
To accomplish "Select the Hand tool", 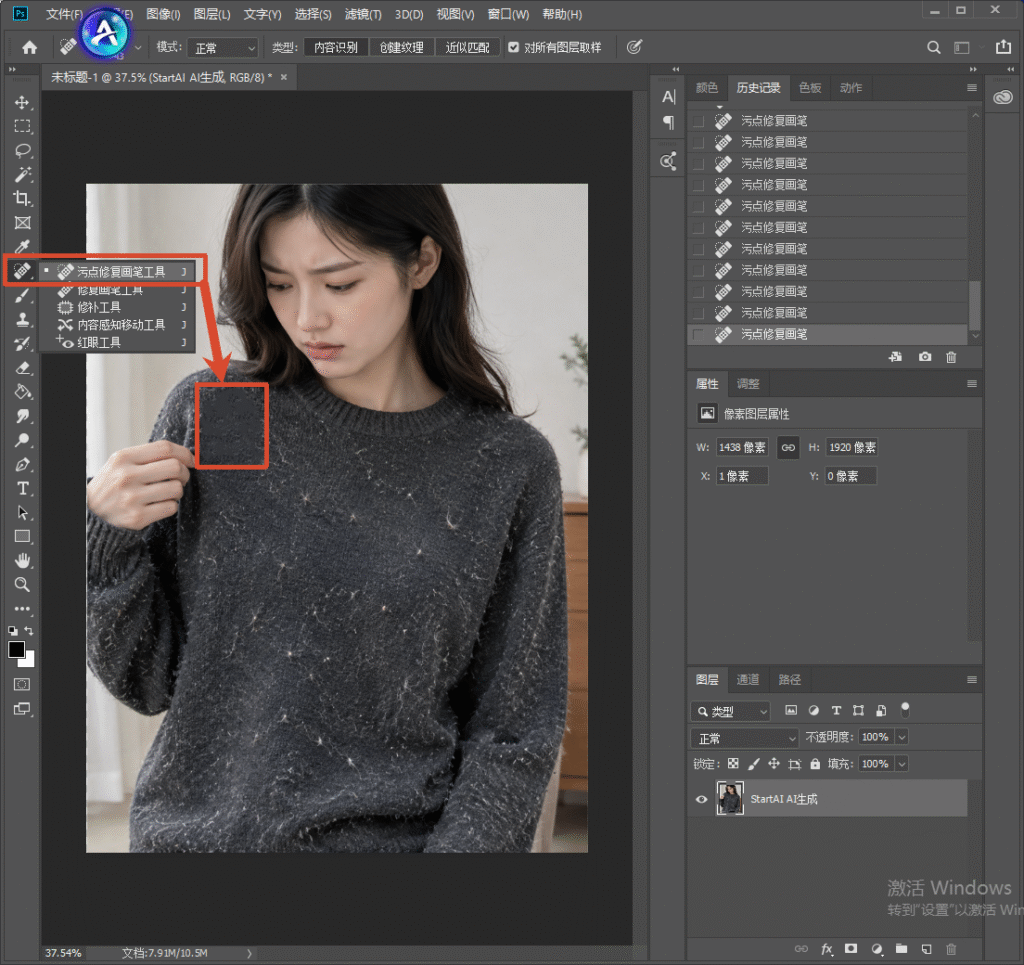I will tap(23, 560).
